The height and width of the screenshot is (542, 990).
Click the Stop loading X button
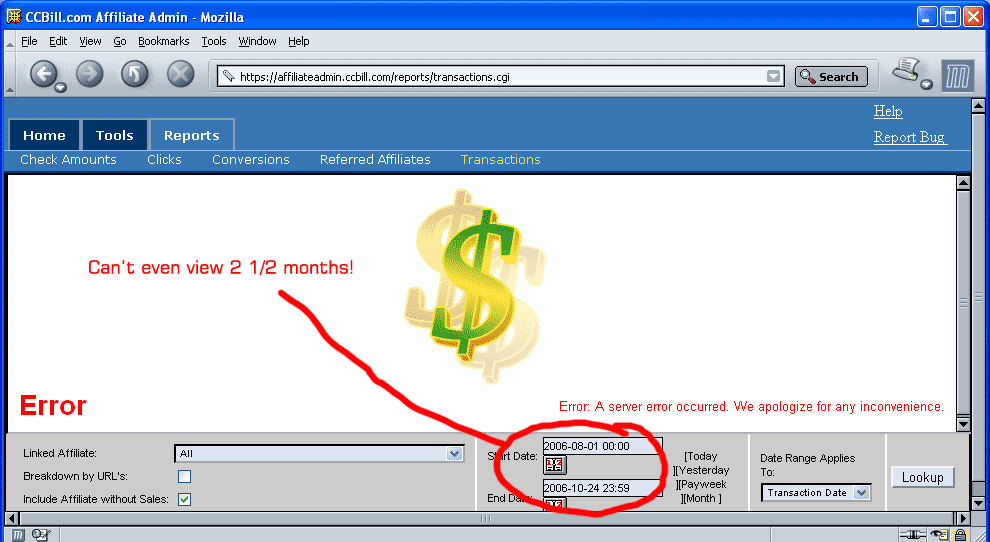[181, 75]
